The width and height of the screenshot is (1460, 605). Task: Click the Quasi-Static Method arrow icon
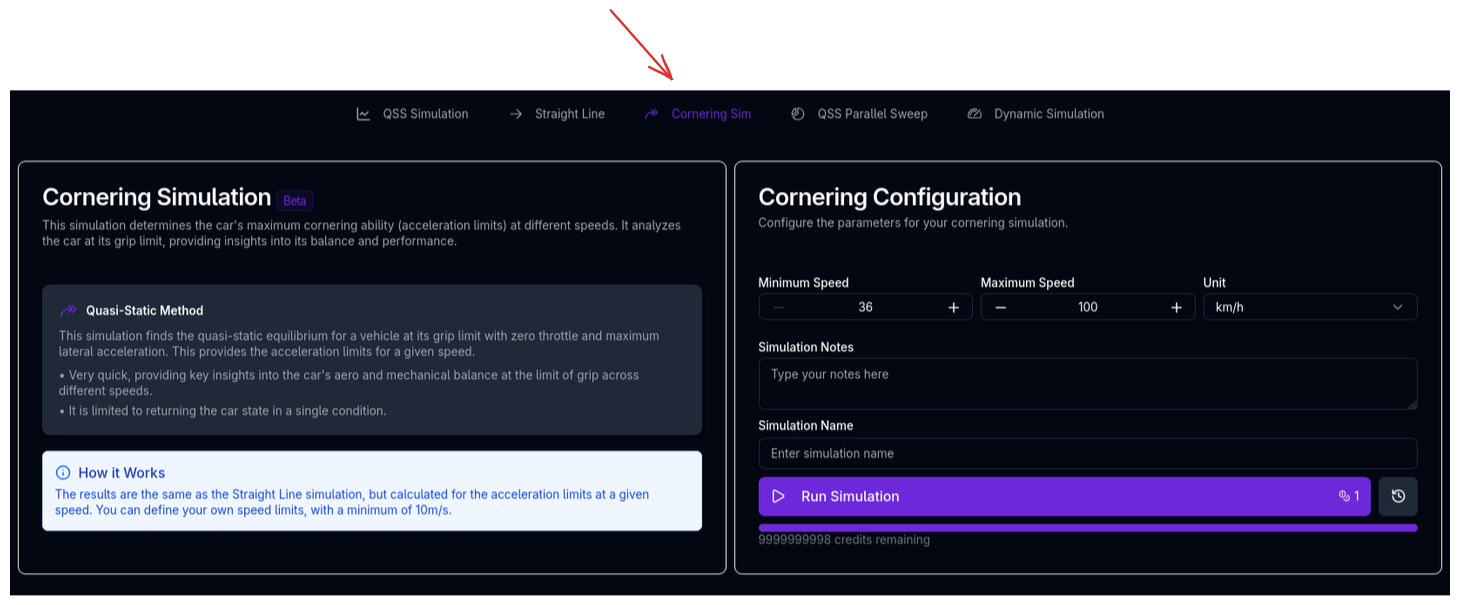pyautogui.click(x=69, y=311)
